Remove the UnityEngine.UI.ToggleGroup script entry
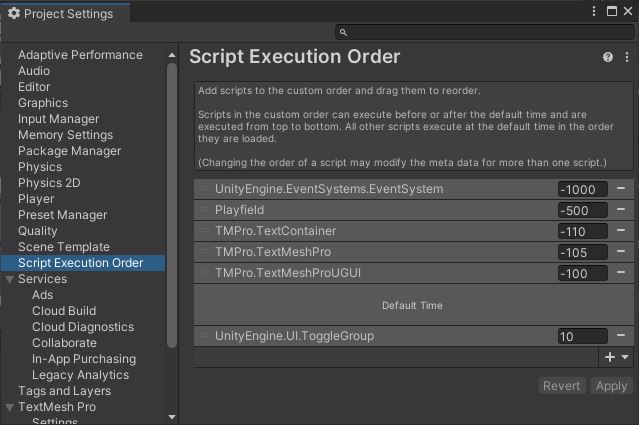 [x=621, y=335]
